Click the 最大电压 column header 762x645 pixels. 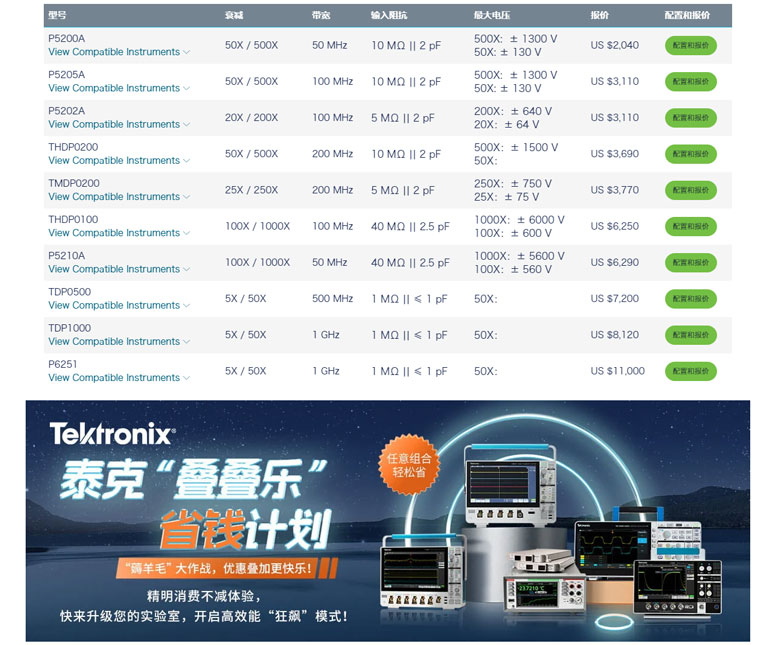pos(492,15)
